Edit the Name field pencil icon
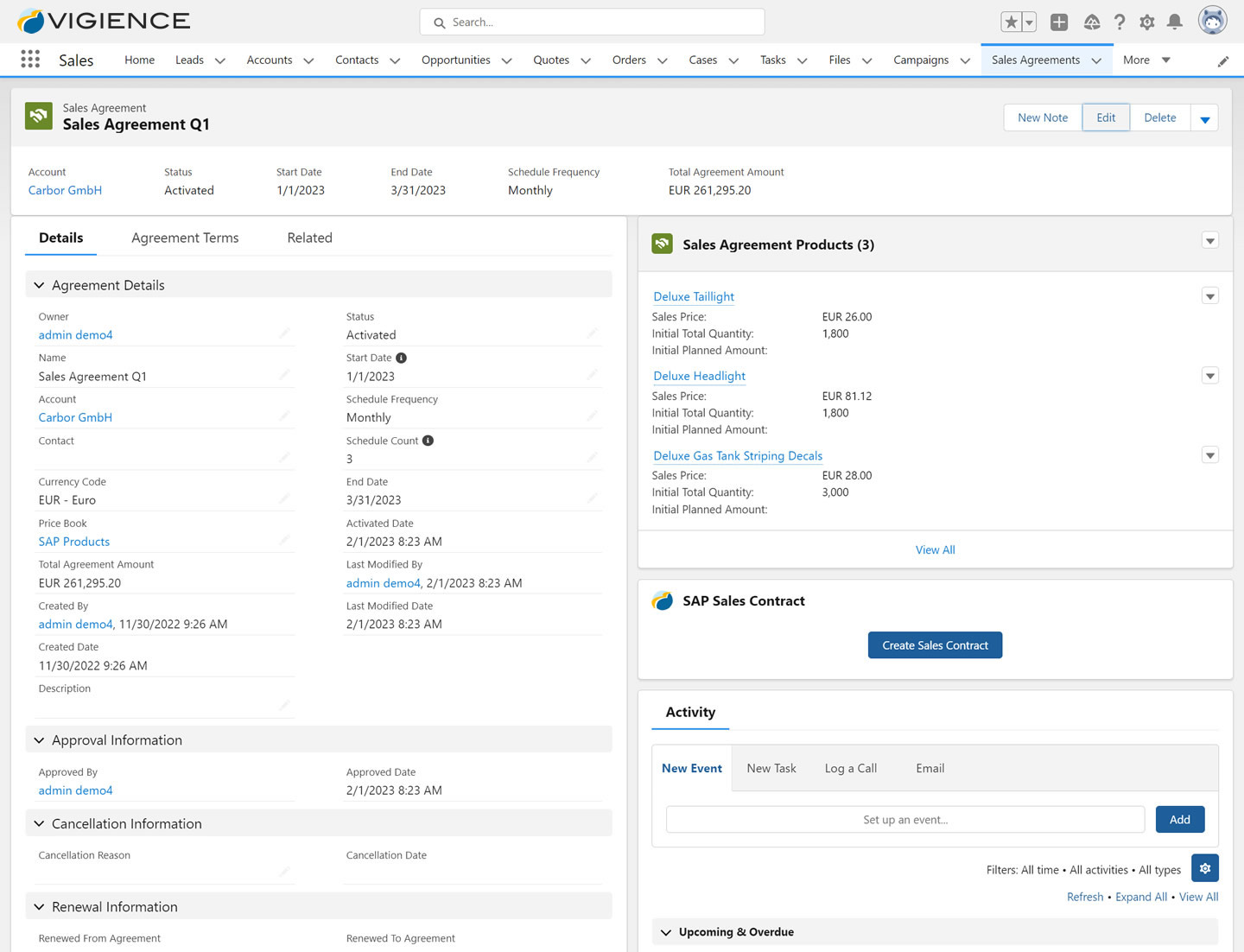Image resolution: width=1244 pixels, height=952 pixels. pyautogui.click(x=284, y=375)
